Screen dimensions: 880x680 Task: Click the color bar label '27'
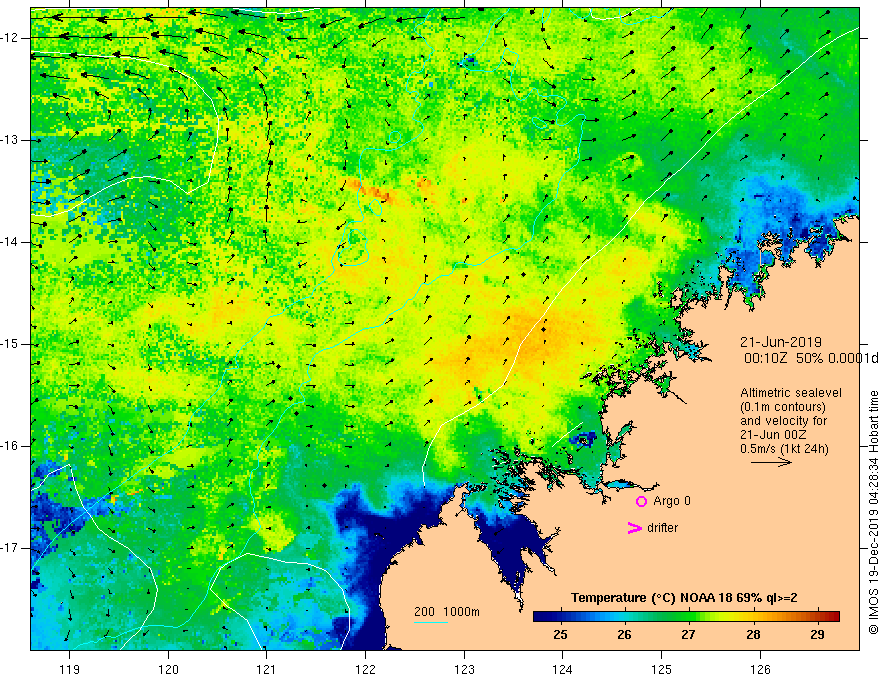point(689,635)
